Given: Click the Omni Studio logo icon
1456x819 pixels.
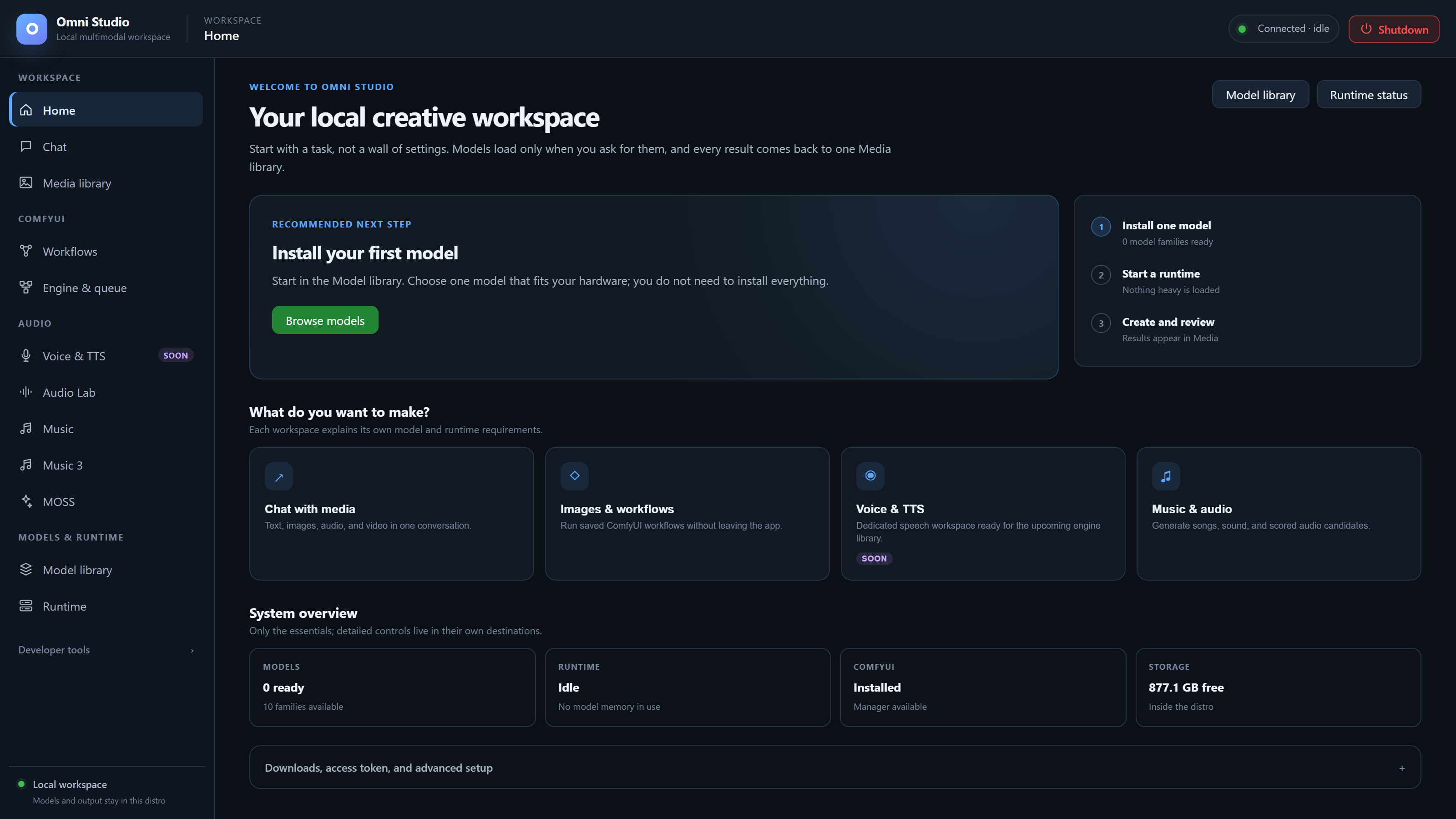Looking at the screenshot, I should (x=32, y=29).
